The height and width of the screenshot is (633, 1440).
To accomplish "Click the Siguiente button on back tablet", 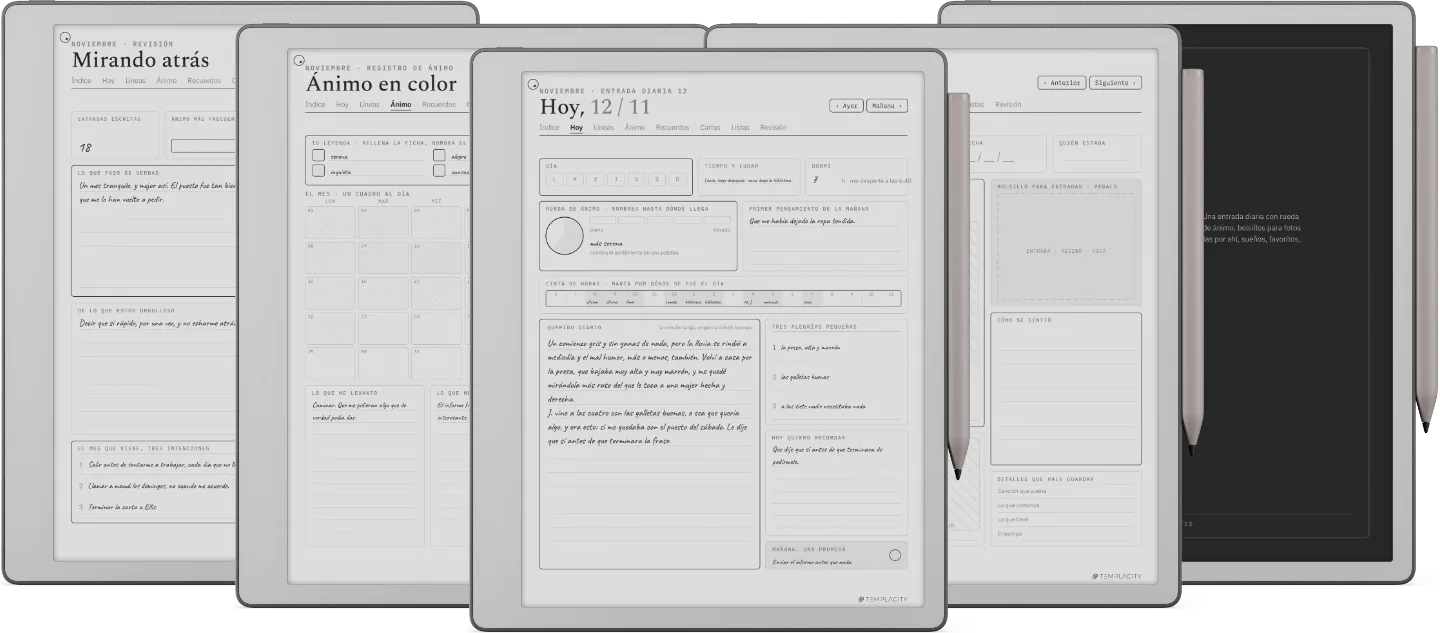I will [1114, 83].
